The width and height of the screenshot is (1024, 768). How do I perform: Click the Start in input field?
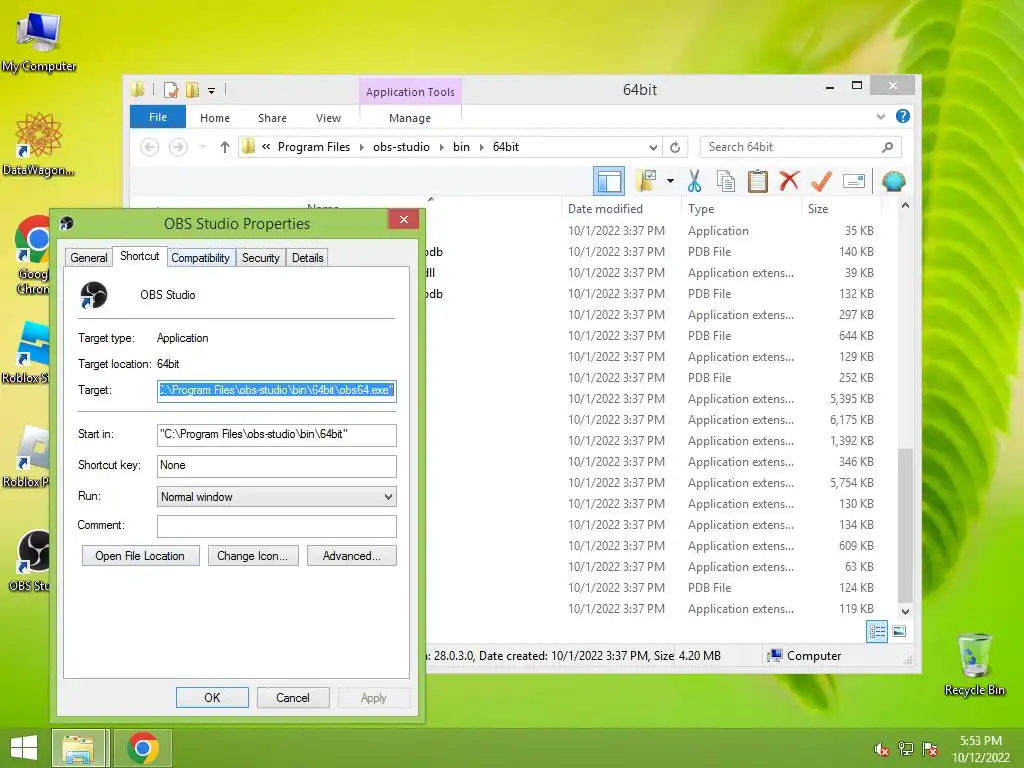[276, 435]
